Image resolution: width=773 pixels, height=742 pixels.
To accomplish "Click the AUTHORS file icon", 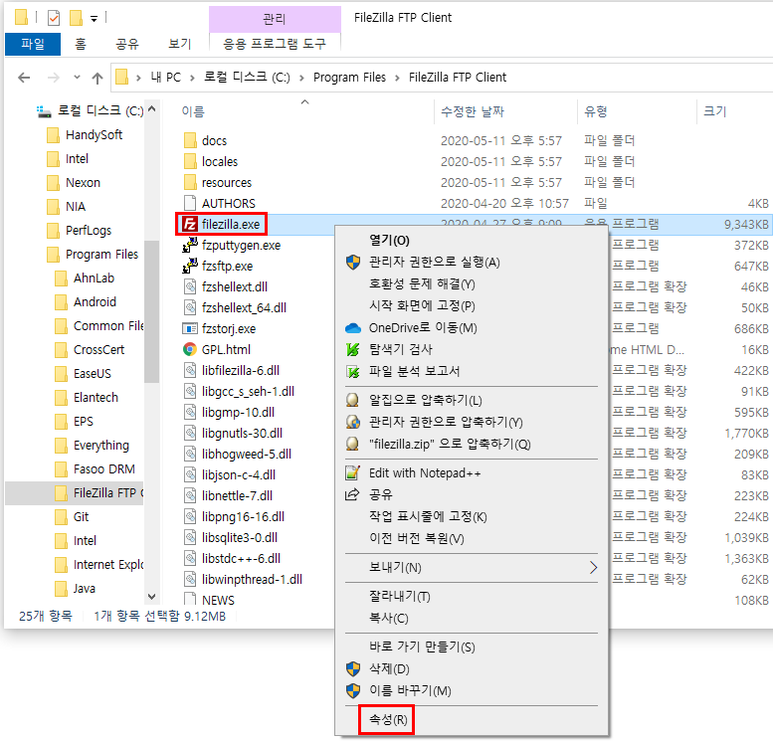I will tap(190, 204).
